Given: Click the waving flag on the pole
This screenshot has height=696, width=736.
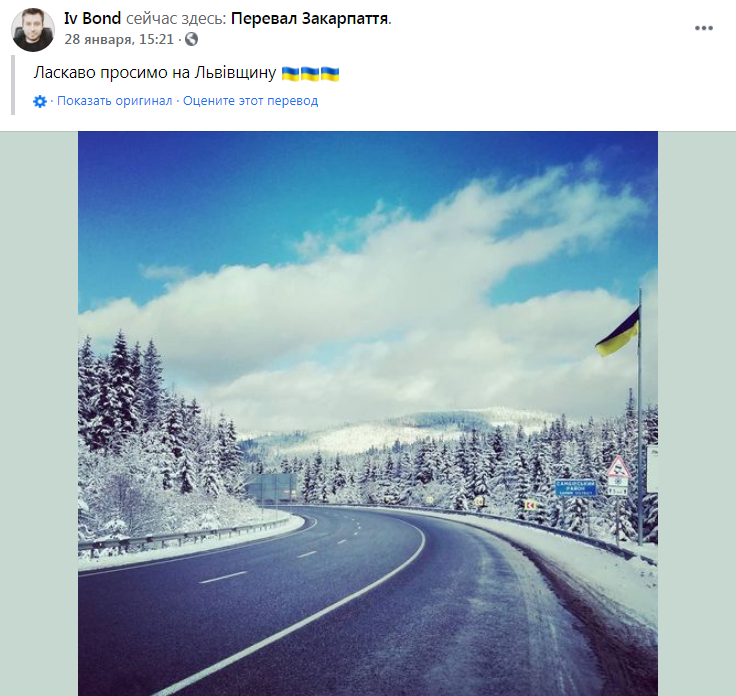Looking at the screenshot, I should (x=618, y=333).
